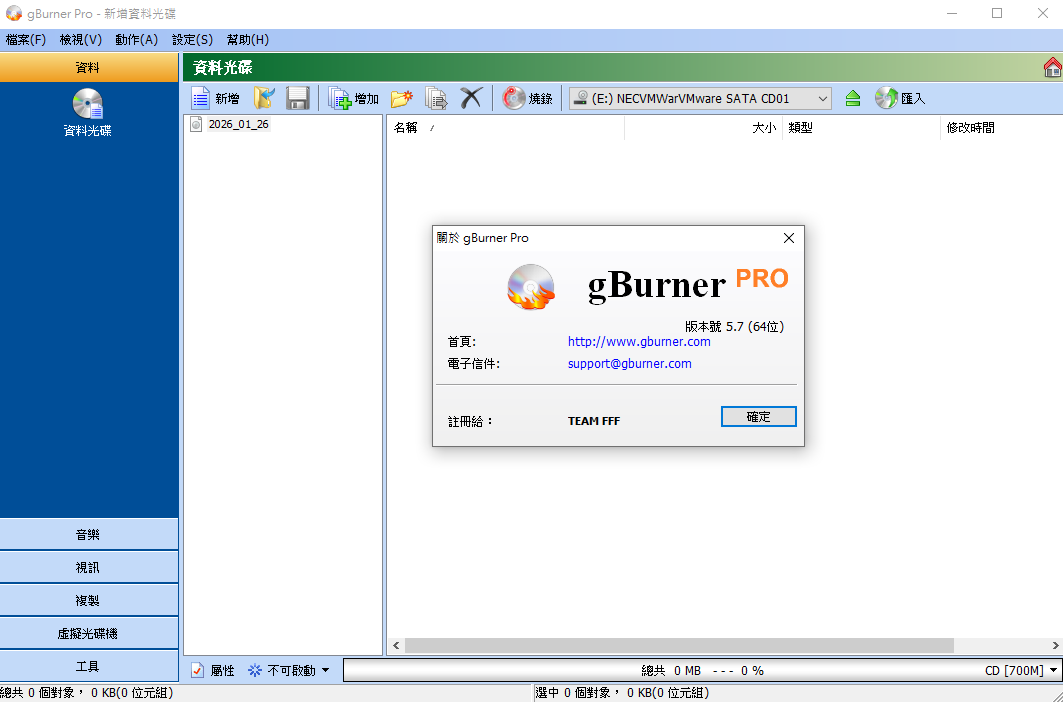Open the 動作(A) menu
This screenshot has height=702, width=1063.
pyautogui.click(x=136, y=40)
